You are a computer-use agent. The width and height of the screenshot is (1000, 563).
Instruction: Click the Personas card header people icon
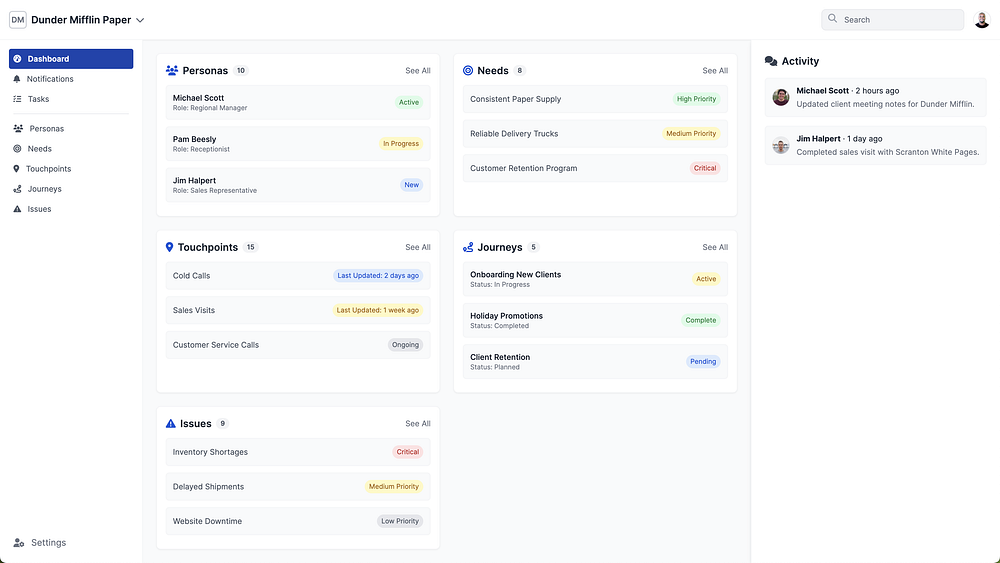coord(172,70)
